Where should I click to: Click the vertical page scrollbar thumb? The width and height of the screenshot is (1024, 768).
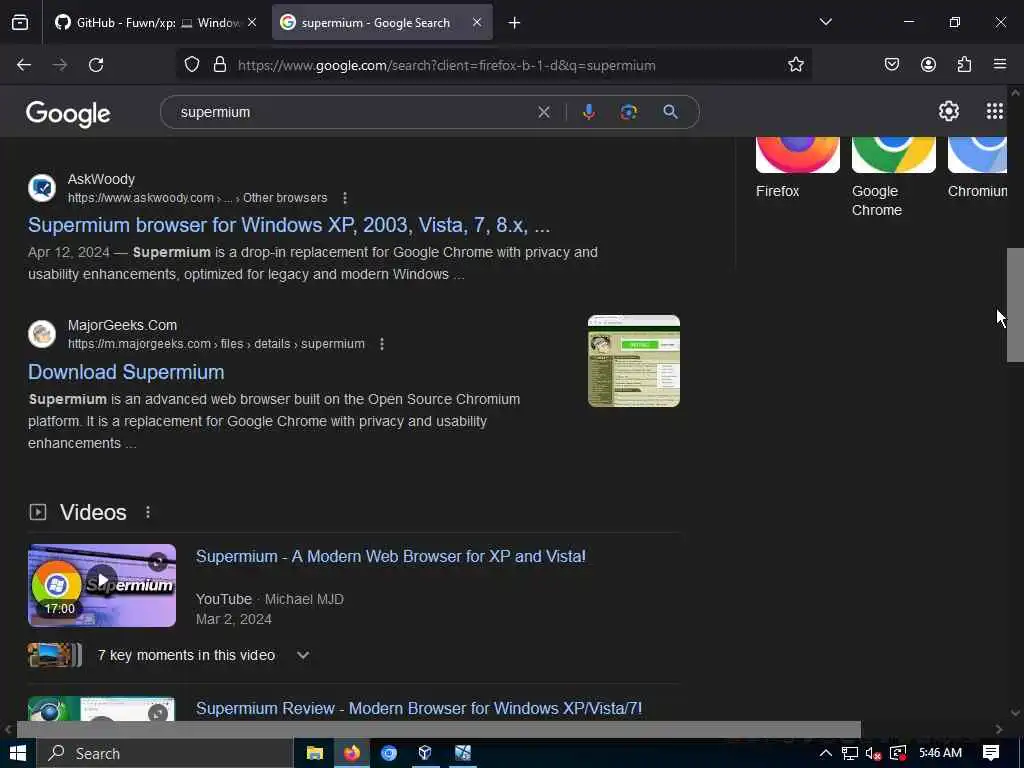point(1014,304)
